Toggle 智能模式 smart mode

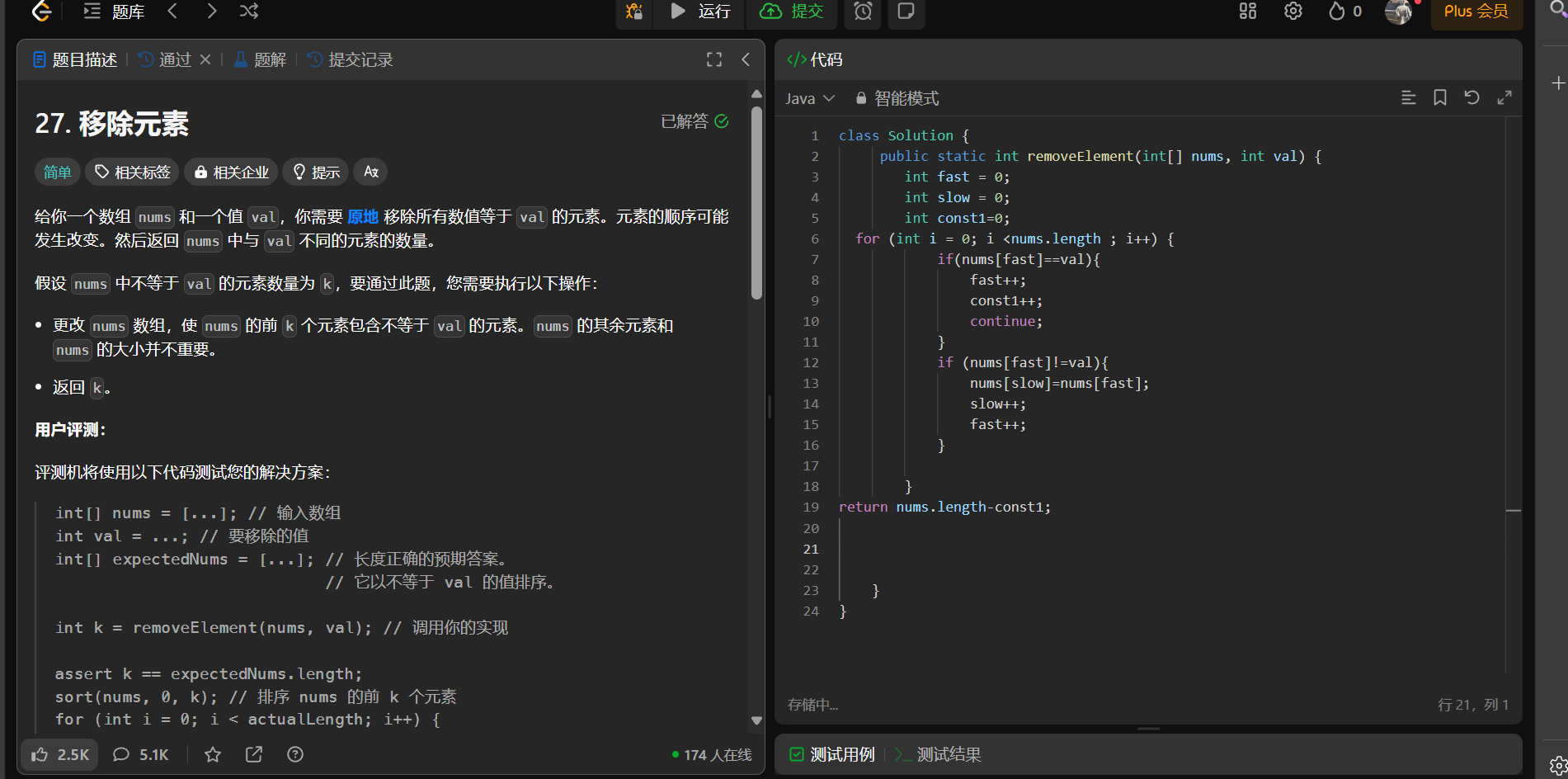[897, 98]
